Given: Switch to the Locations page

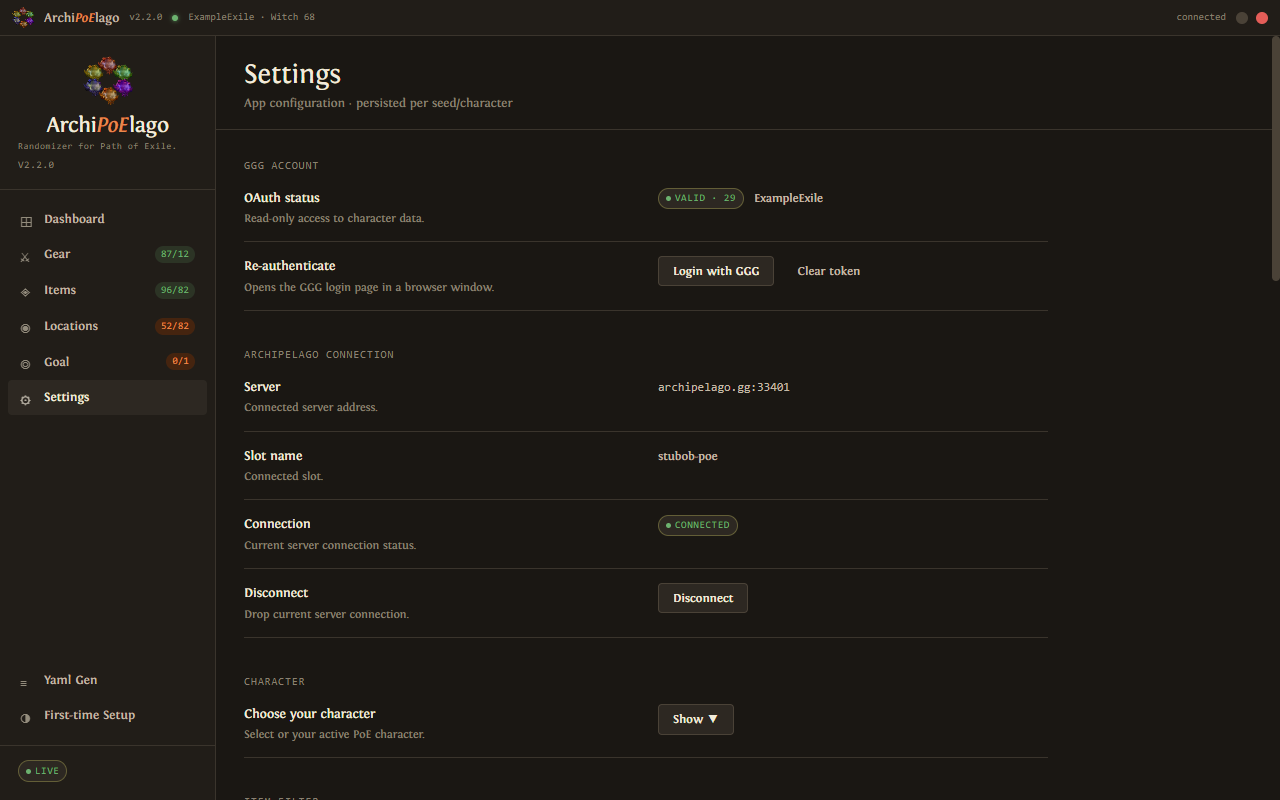Looking at the screenshot, I should click(x=107, y=326).
